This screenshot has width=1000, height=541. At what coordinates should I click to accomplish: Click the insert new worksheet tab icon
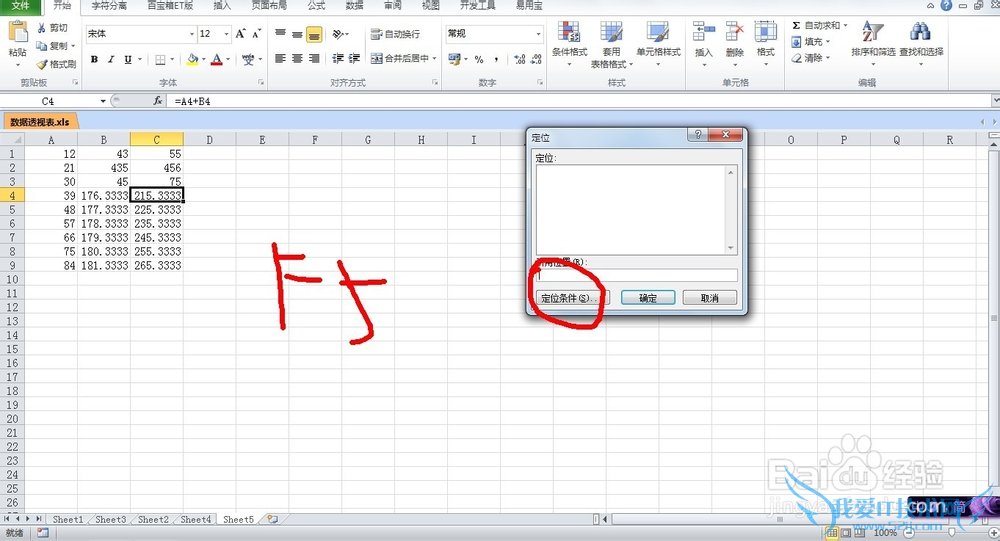pos(272,519)
